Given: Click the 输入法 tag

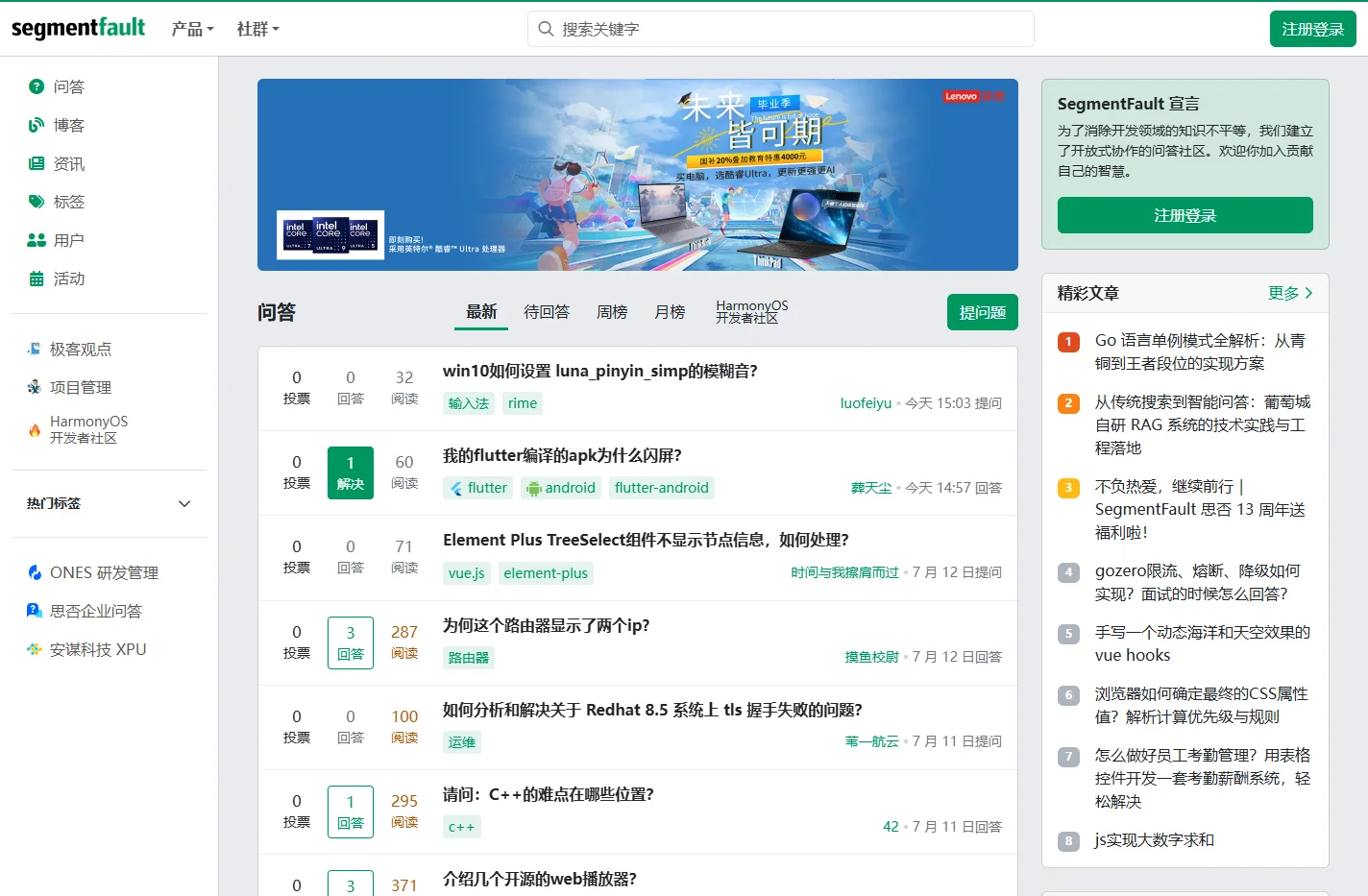Looking at the screenshot, I should point(469,403).
